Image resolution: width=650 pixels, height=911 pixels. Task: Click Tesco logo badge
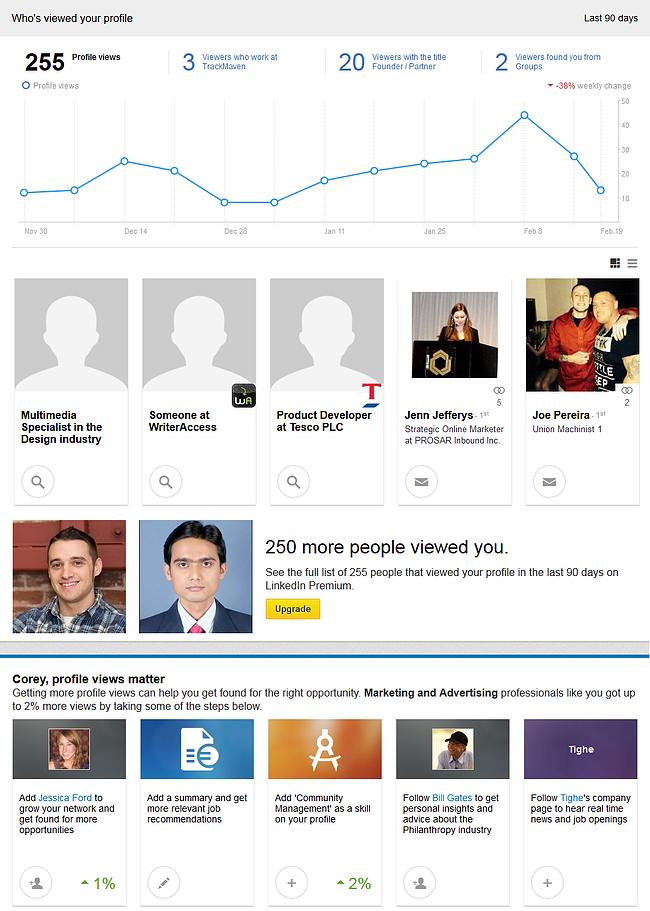click(371, 395)
